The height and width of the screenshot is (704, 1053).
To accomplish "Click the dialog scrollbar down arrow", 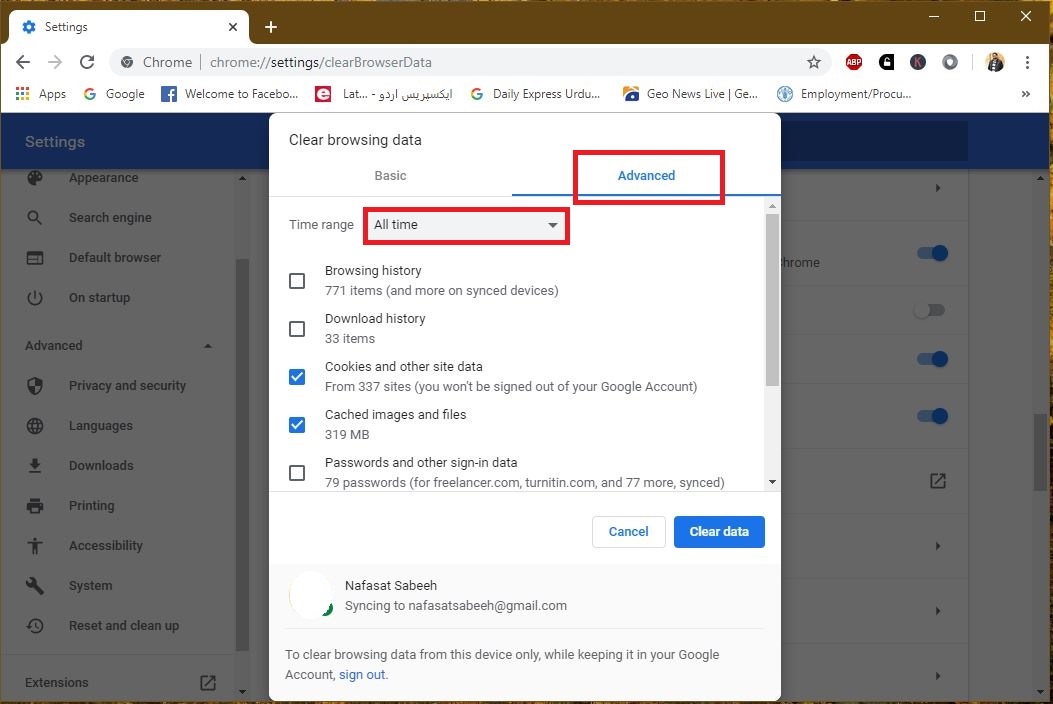I will click(772, 482).
